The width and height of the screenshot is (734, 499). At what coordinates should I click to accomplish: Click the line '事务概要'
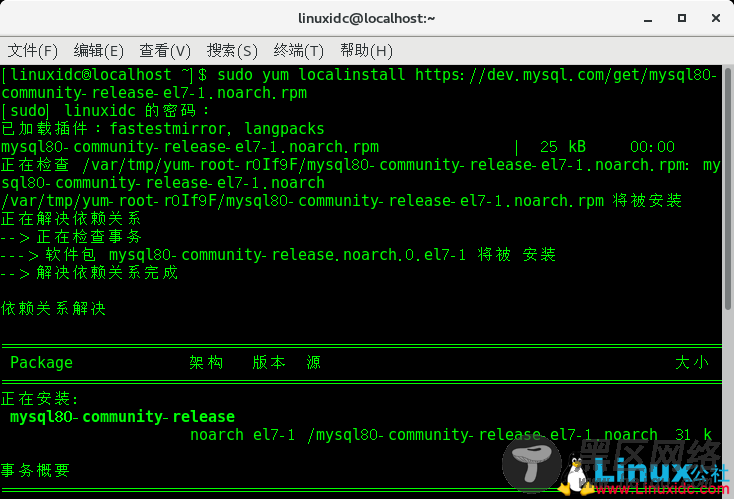pyautogui.click(x=35, y=470)
